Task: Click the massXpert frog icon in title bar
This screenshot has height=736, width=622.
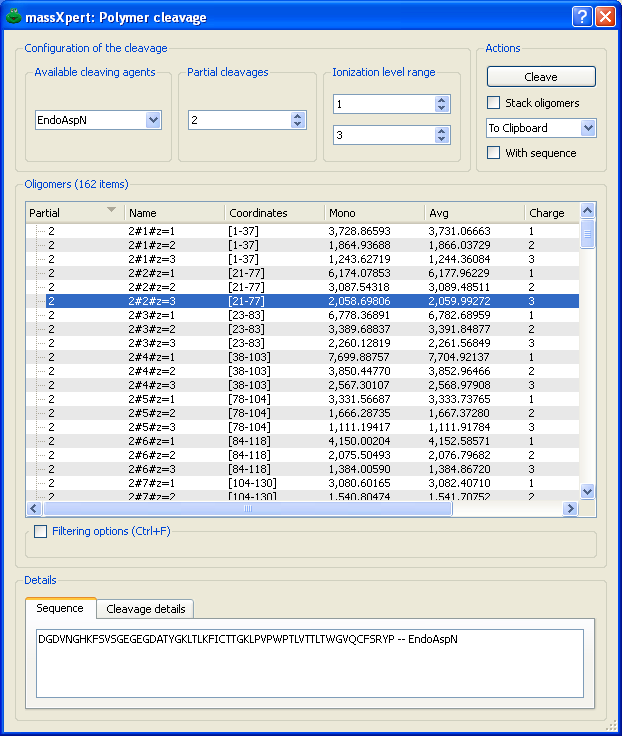Action: 14,17
